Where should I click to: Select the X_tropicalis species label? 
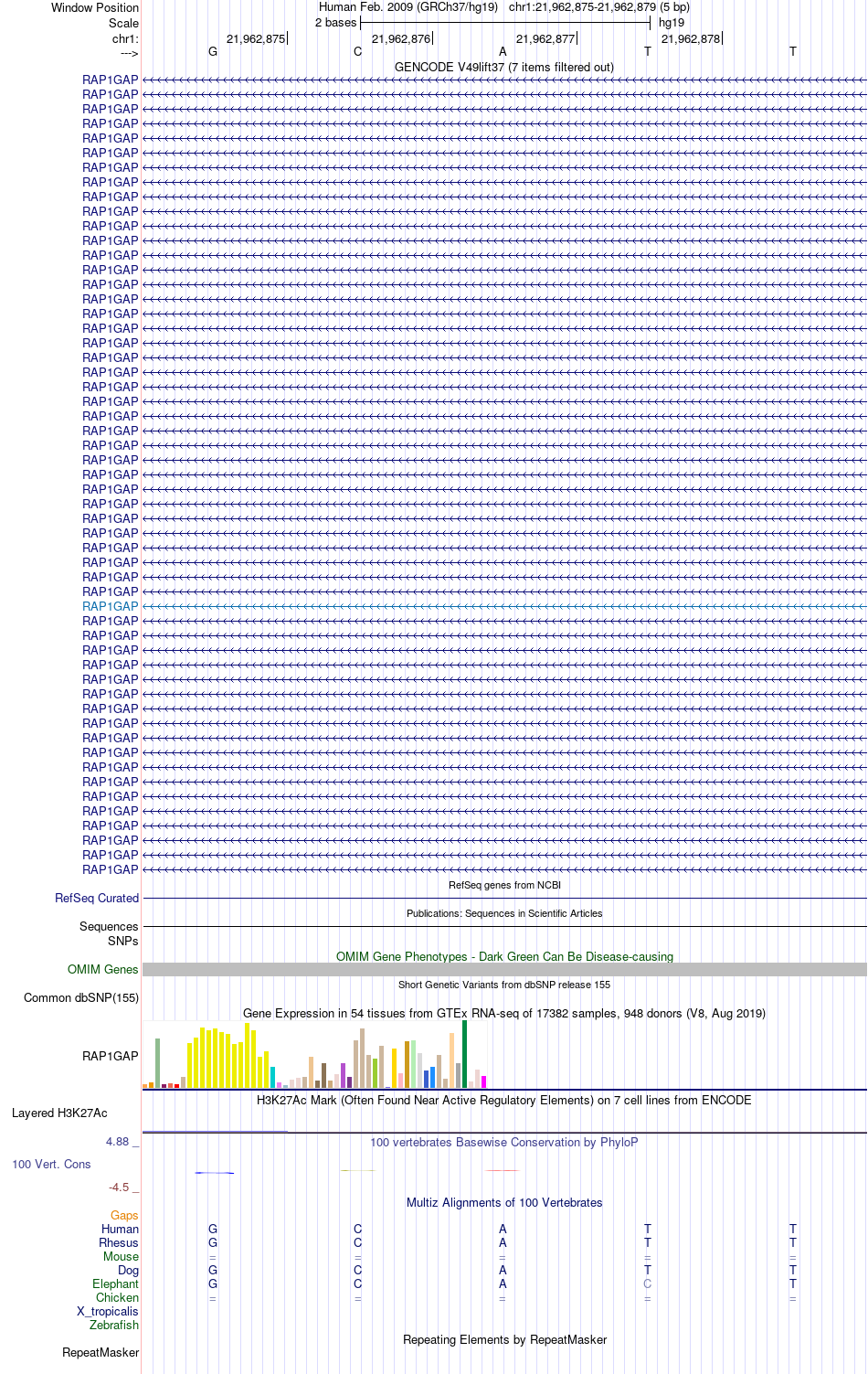108,1311
